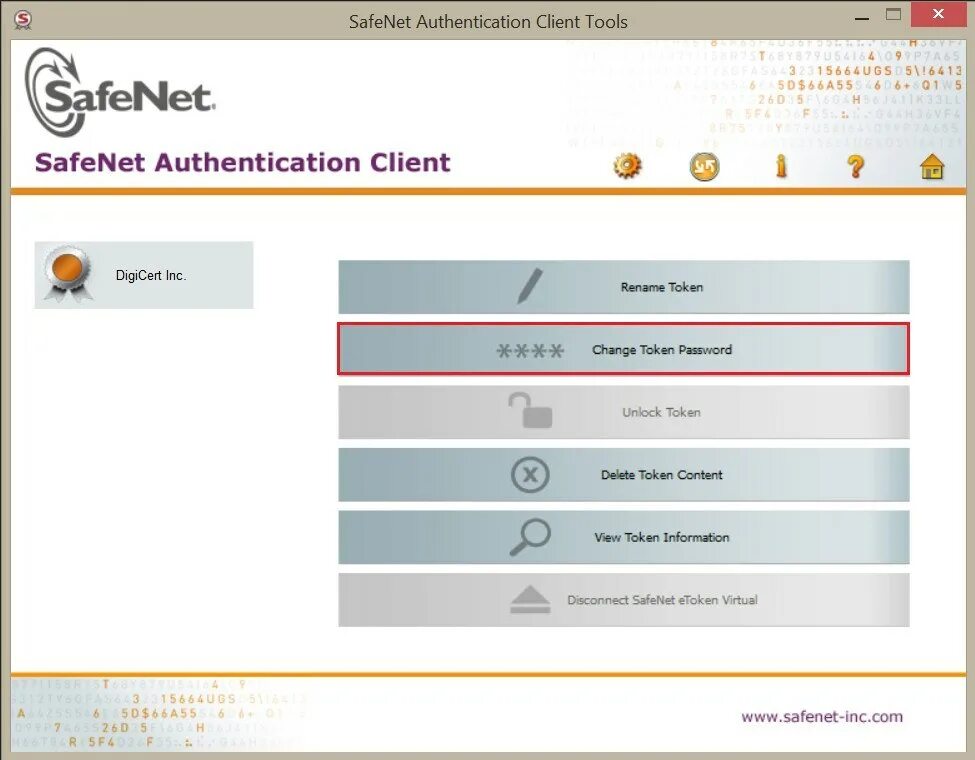Click the Refresh circular arrows icon
The width and height of the screenshot is (975, 760).
point(705,167)
